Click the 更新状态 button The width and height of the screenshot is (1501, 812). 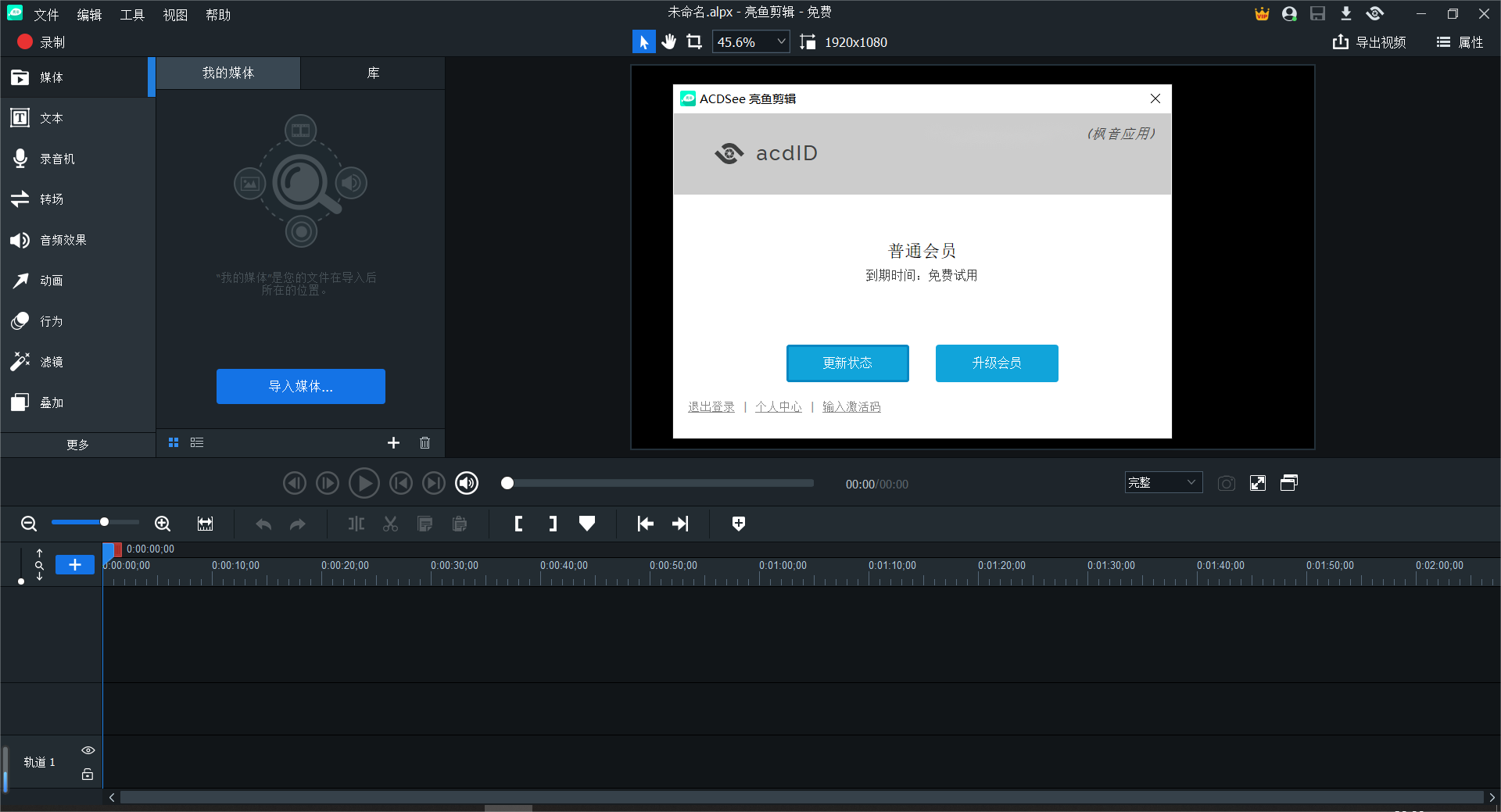coord(847,363)
